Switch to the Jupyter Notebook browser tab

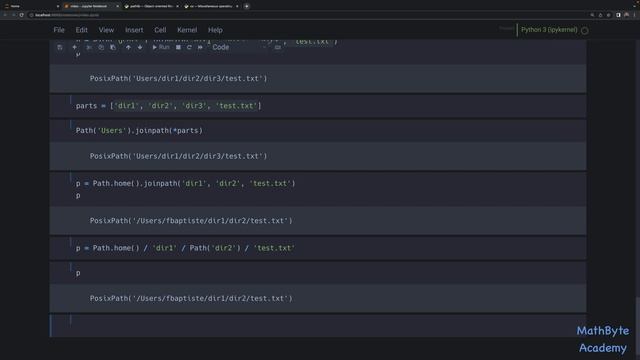pos(92,6)
